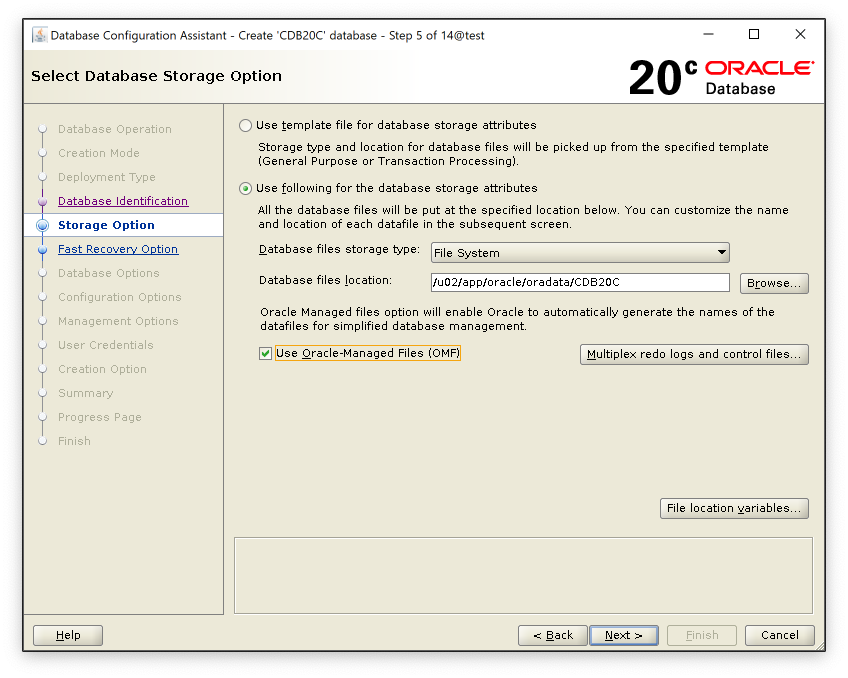Choose 'Use following for database storage attributes'
This screenshot has height=678, width=848.
[246, 188]
